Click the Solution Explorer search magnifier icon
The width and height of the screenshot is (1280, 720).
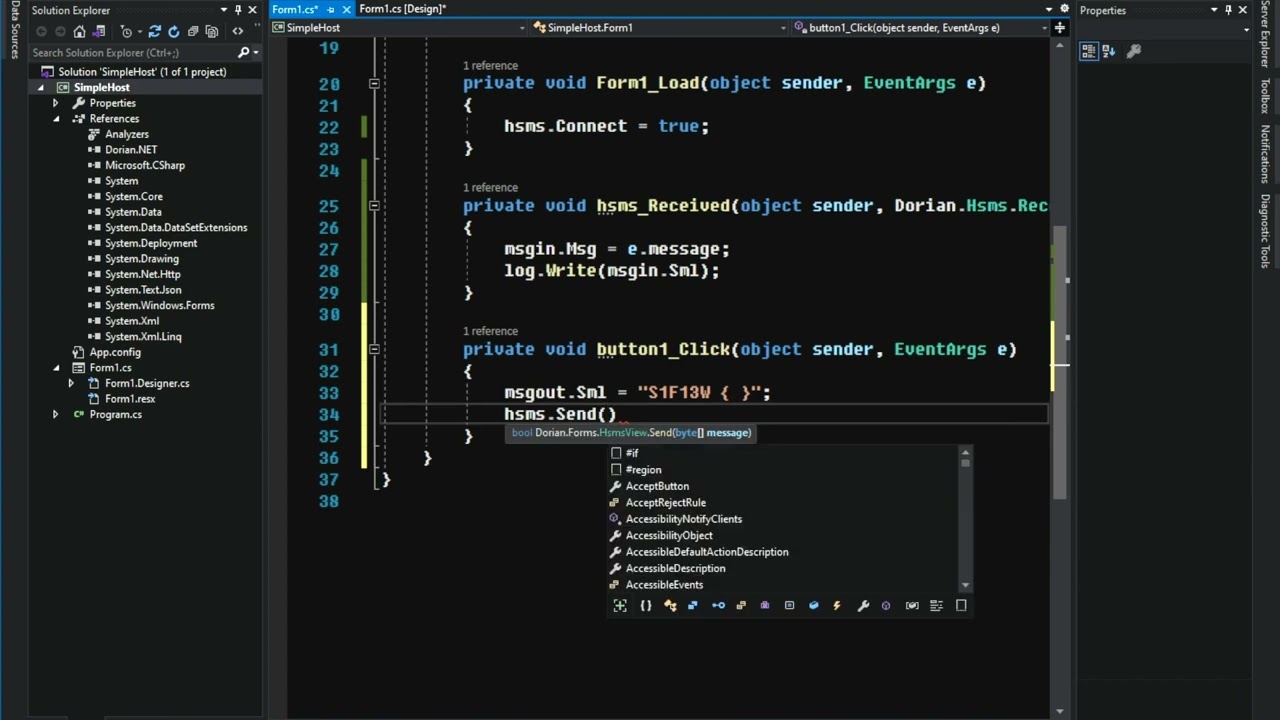pyautogui.click(x=243, y=52)
